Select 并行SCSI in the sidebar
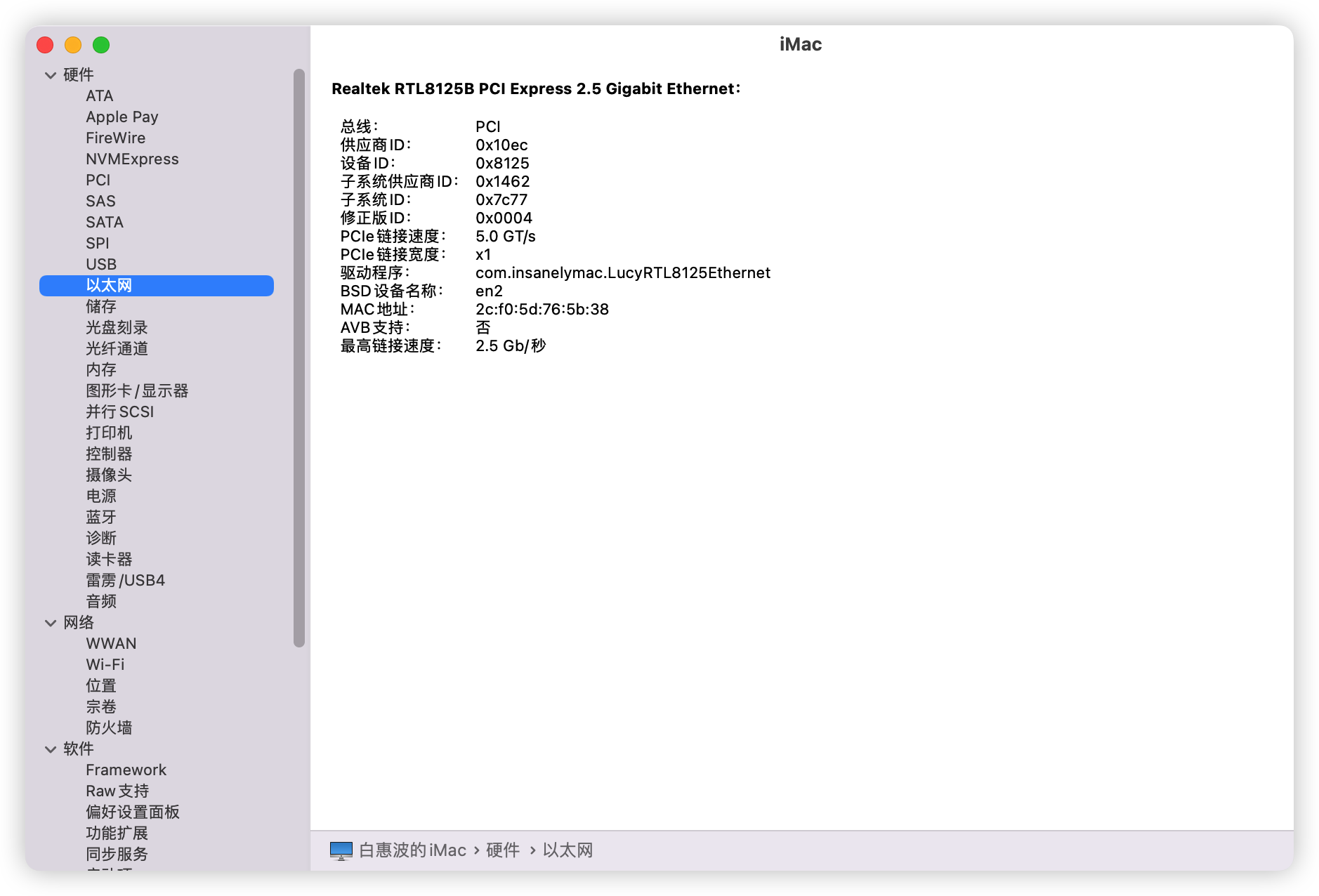 [120, 412]
